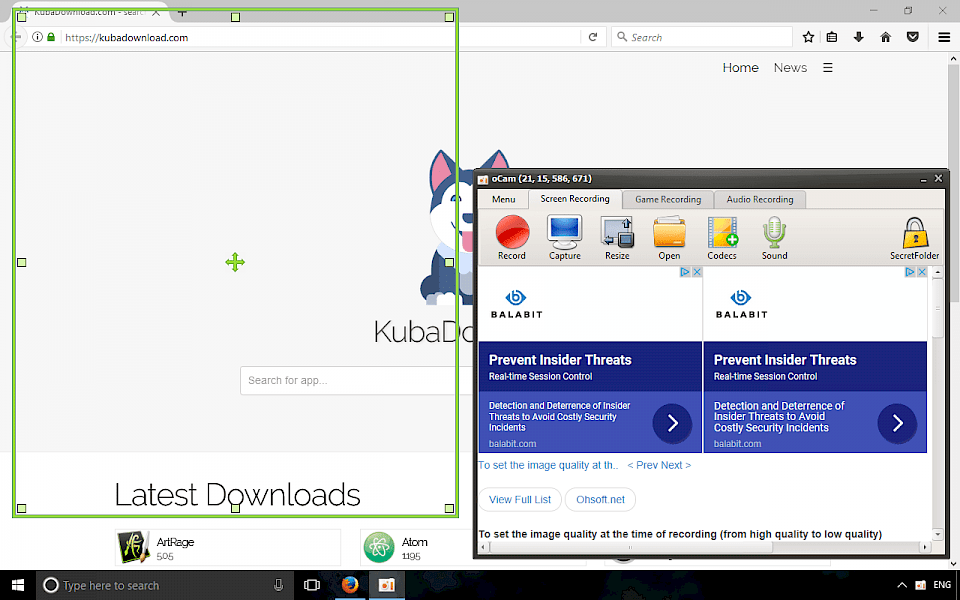Click the Next tip link in oCam
The image size is (960, 600).
click(676, 465)
